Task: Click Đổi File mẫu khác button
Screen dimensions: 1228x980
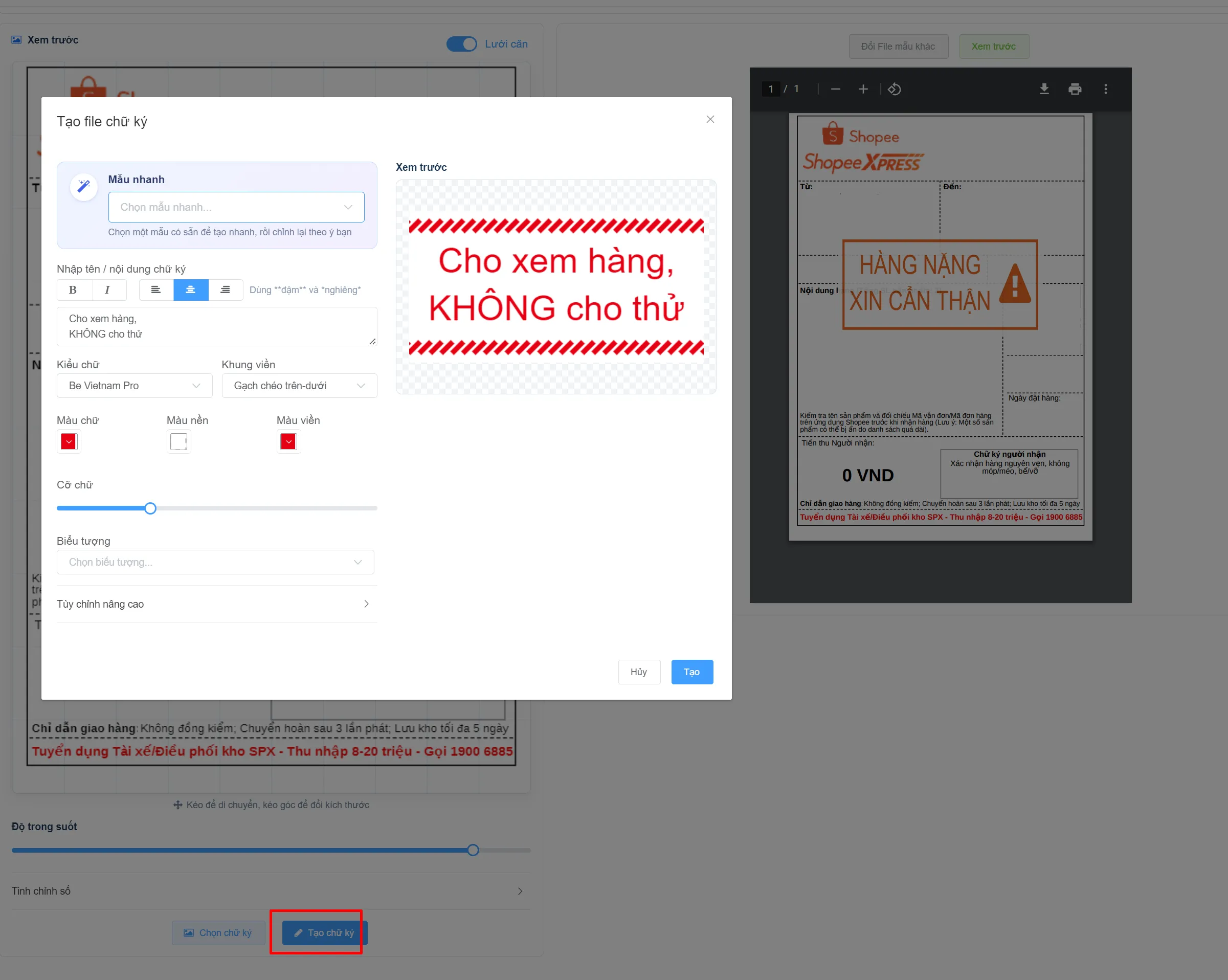Action: 898,46
